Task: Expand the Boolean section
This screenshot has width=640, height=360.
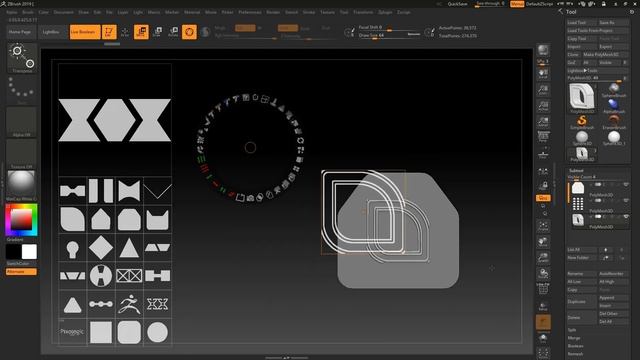Action: 576,346
